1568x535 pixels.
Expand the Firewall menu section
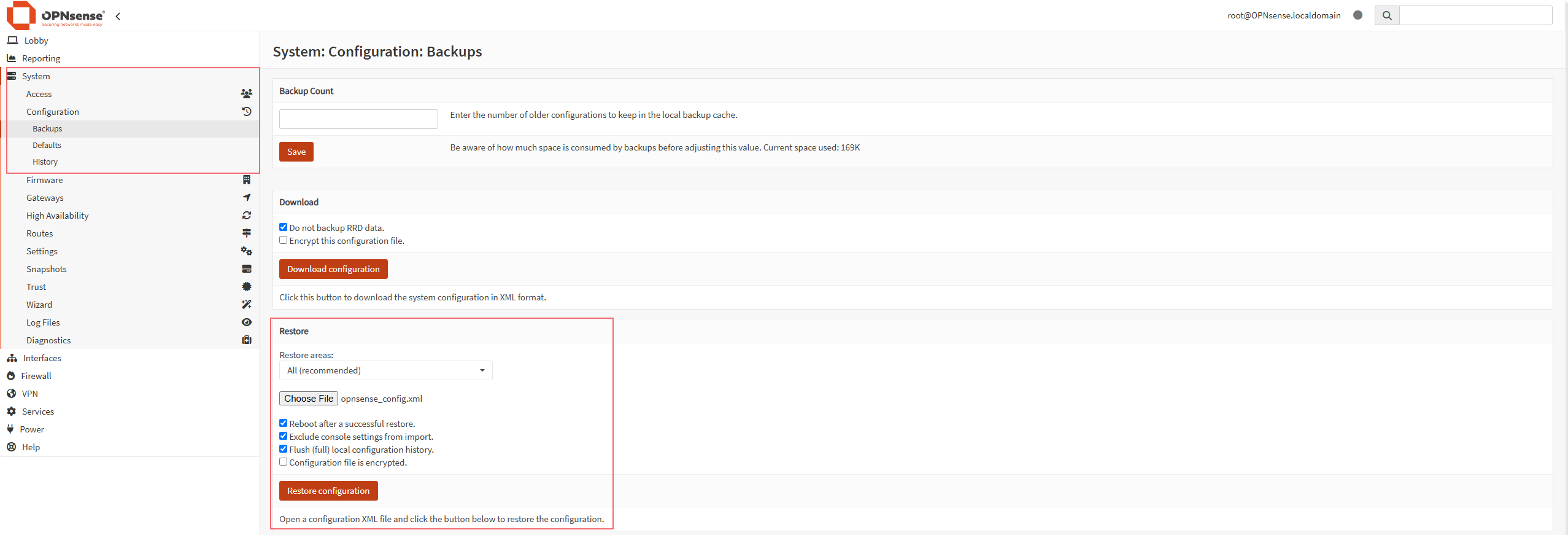(36, 376)
